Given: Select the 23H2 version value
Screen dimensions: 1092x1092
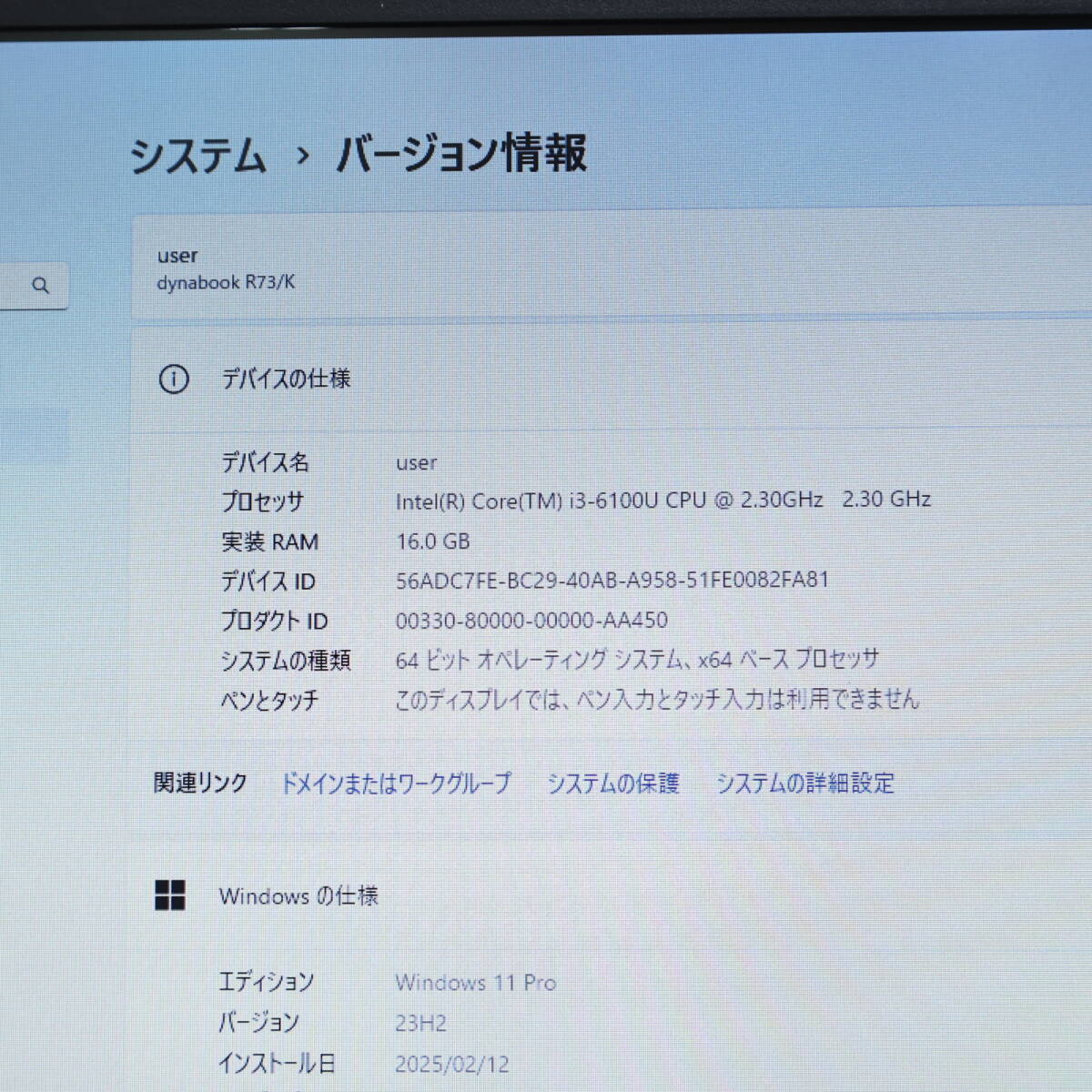Looking at the screenshot, I should (x=420, y=1024).
